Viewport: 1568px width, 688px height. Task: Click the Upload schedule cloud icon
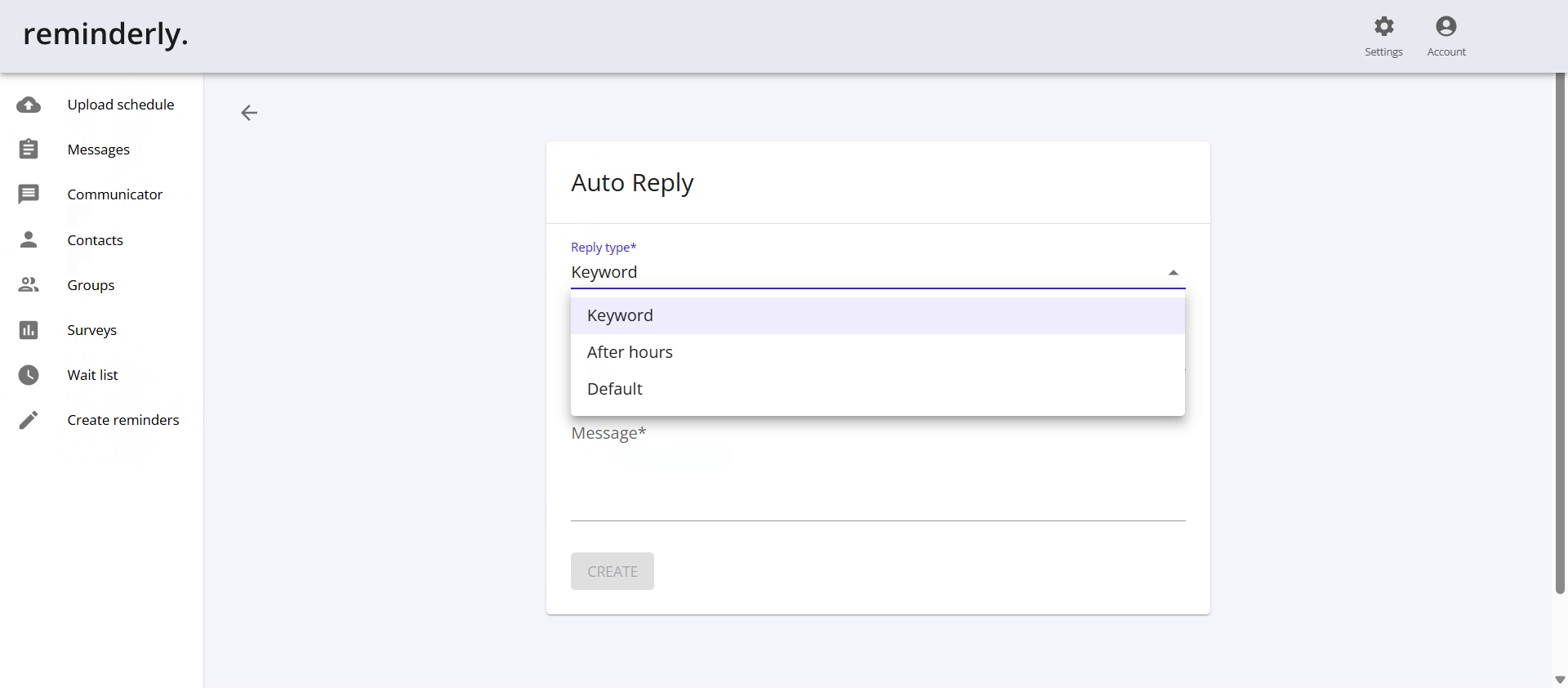(x=29, y=105)
